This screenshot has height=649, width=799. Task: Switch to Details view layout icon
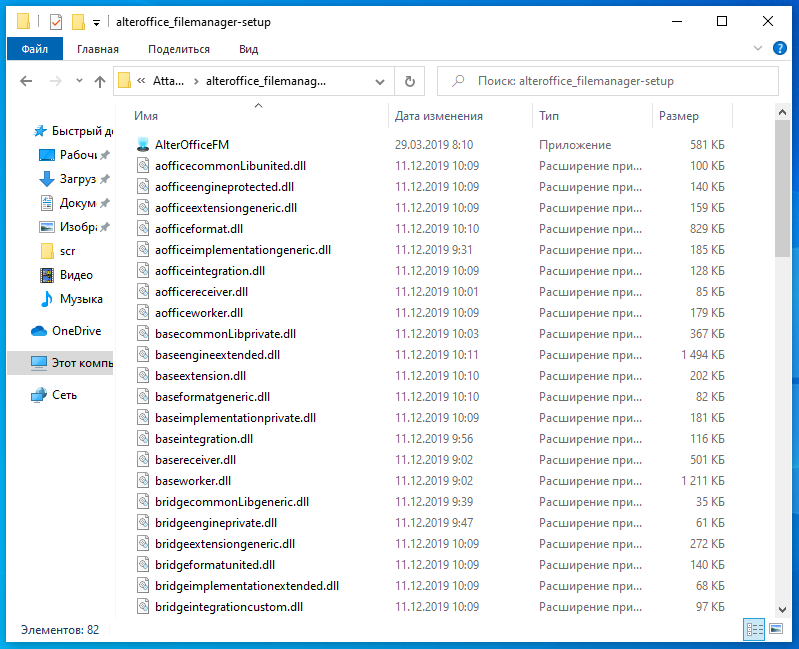[754, 629]
